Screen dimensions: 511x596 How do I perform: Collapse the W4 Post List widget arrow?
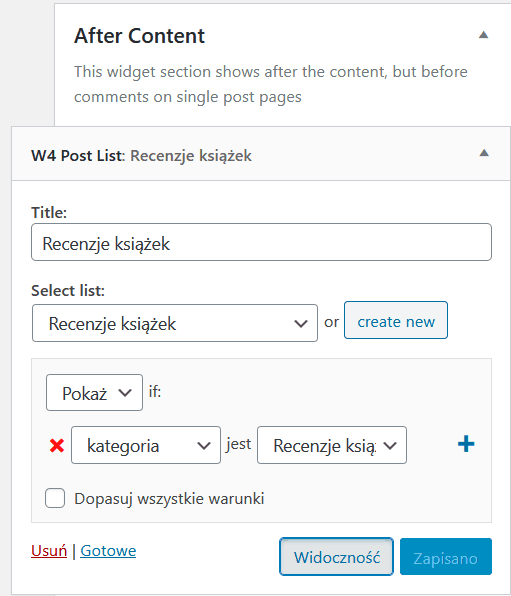484,153
